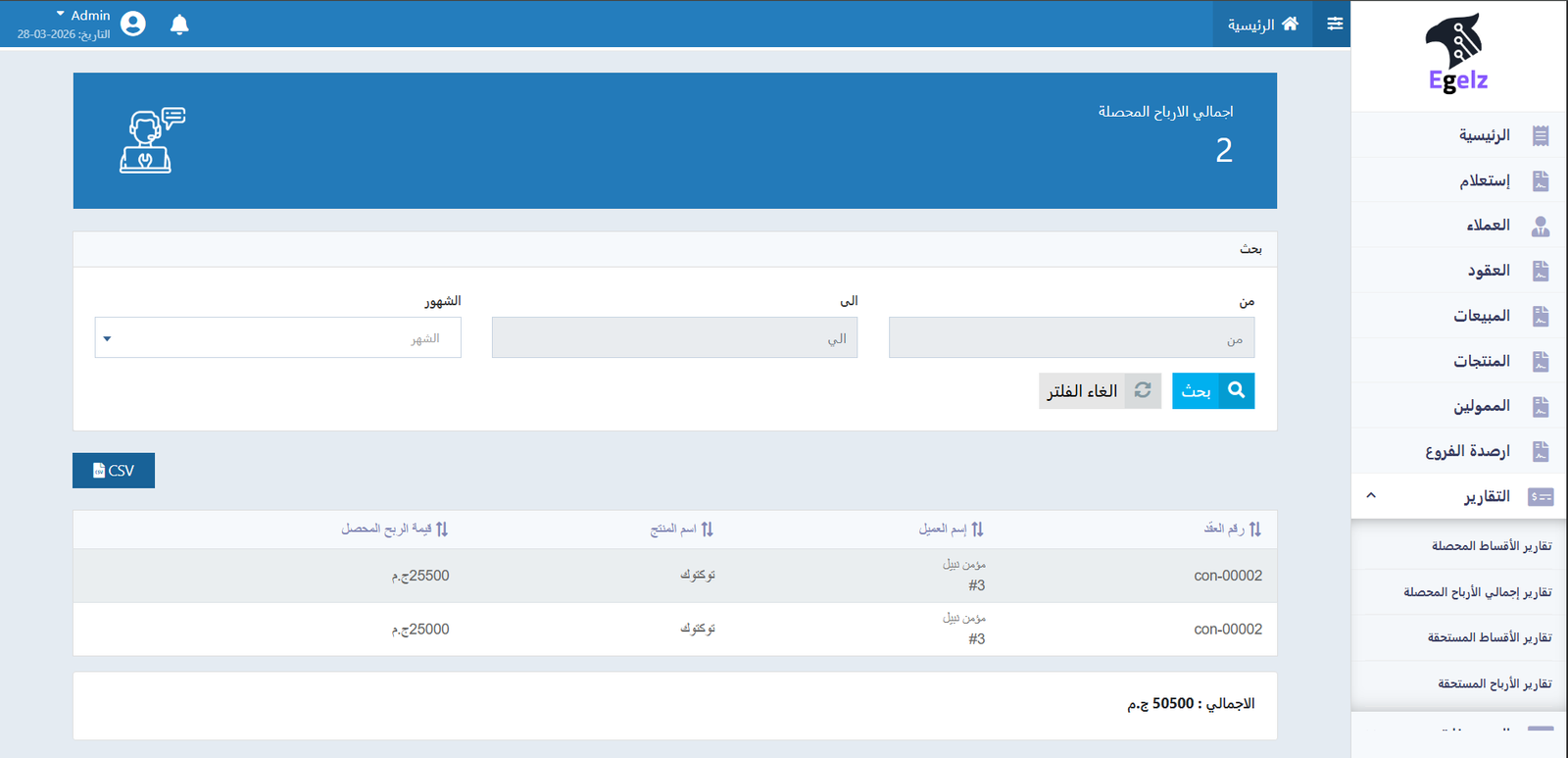
Task: Click توكتوك product in 25500 row
Action: [x=698, y=575]
